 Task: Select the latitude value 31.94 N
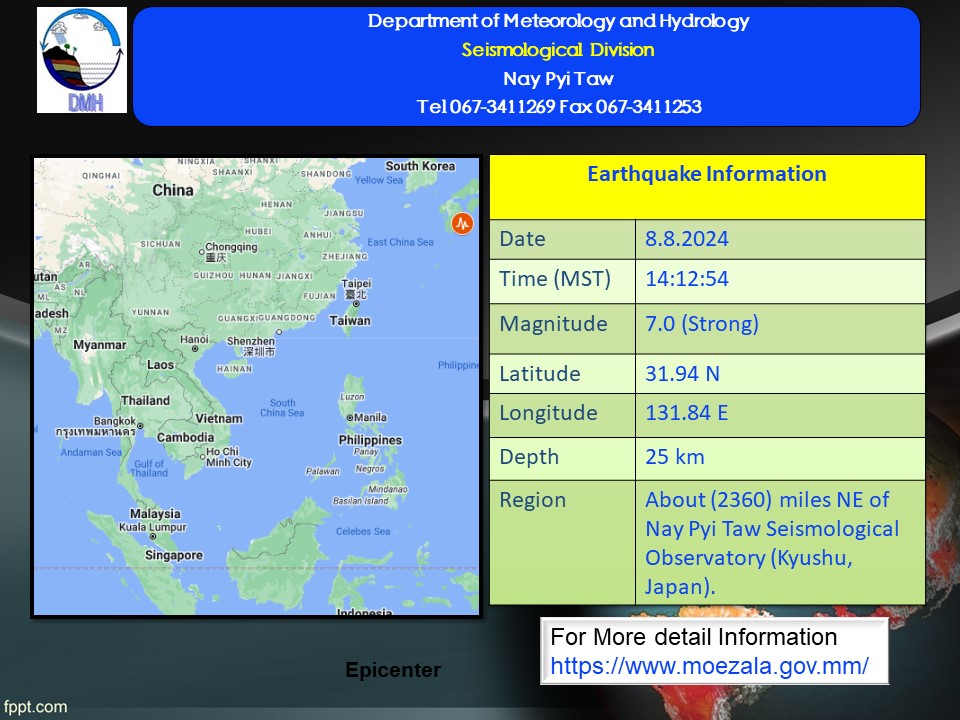click(x=682, y=373)
